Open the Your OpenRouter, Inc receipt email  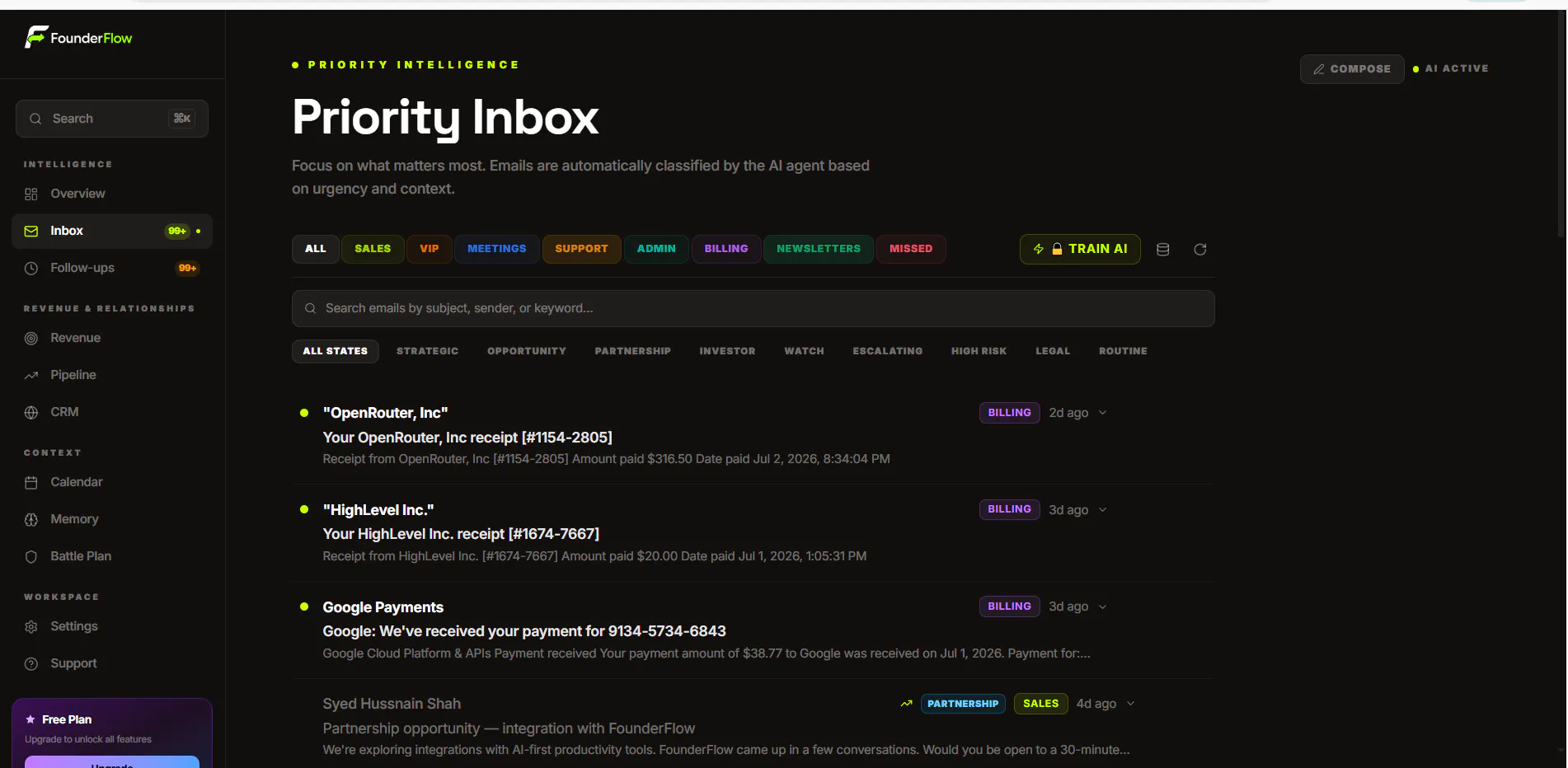coord(467,438)
